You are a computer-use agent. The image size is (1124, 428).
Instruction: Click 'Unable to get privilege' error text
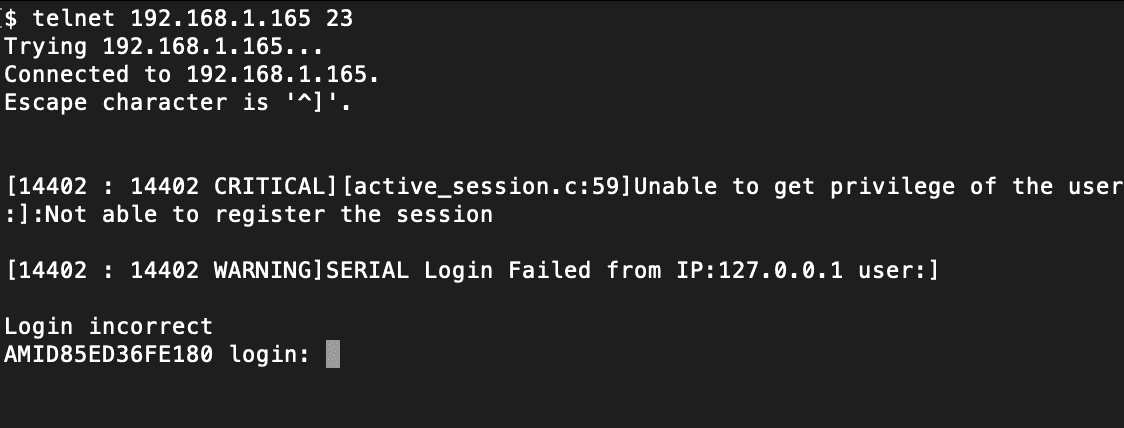point(795,187)
